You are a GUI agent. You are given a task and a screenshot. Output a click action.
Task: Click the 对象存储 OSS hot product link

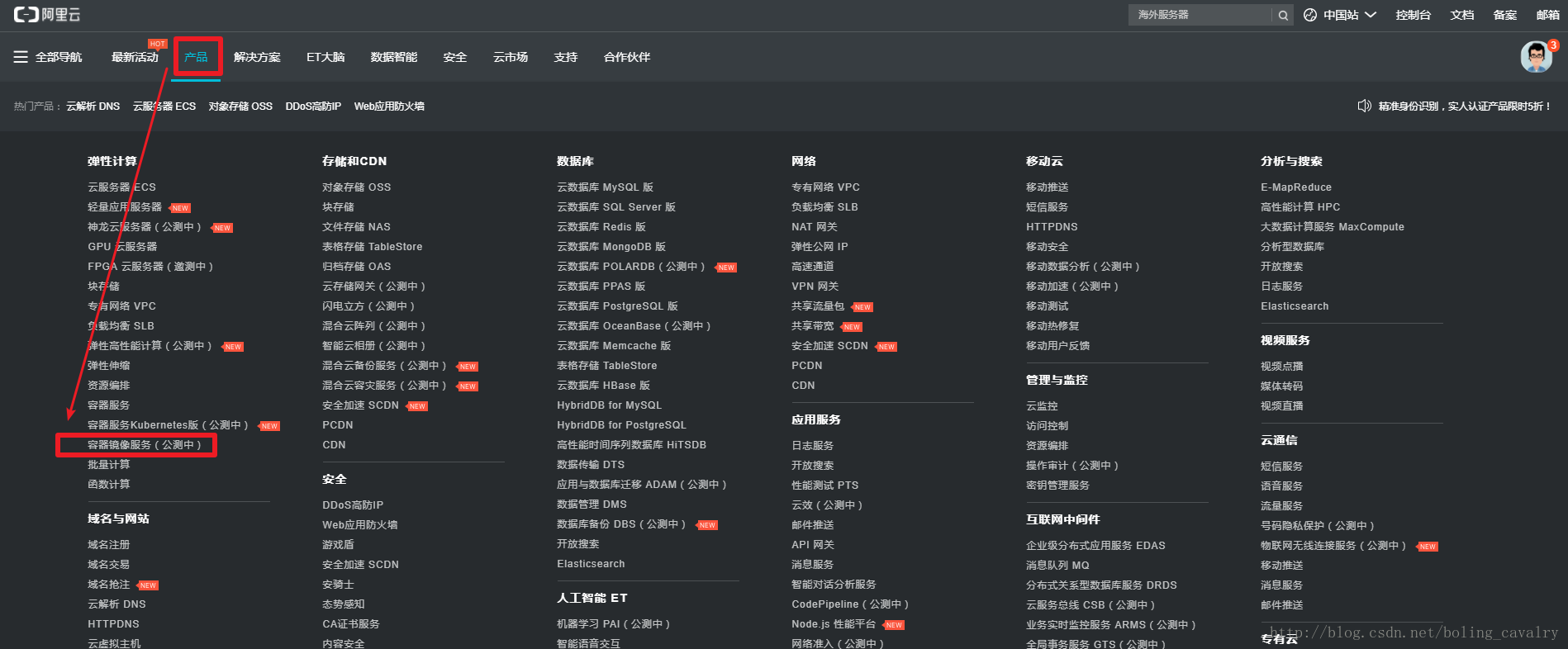pyautogui.click(x=240, y=107)
